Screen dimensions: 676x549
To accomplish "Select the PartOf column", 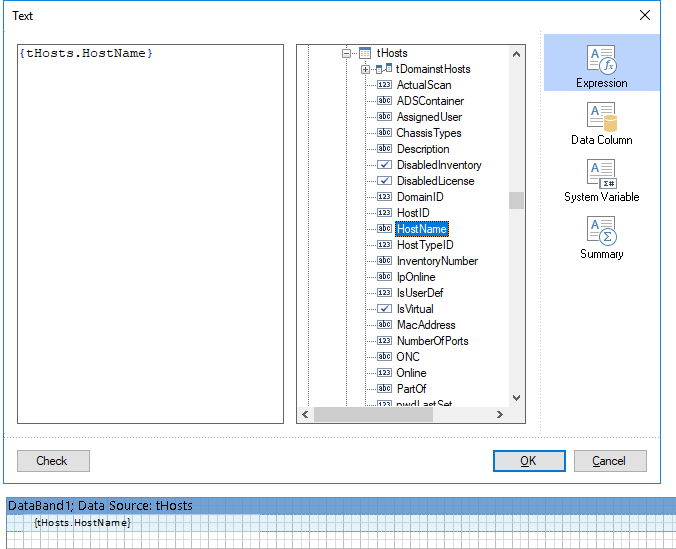I will (x=411, y=389).
